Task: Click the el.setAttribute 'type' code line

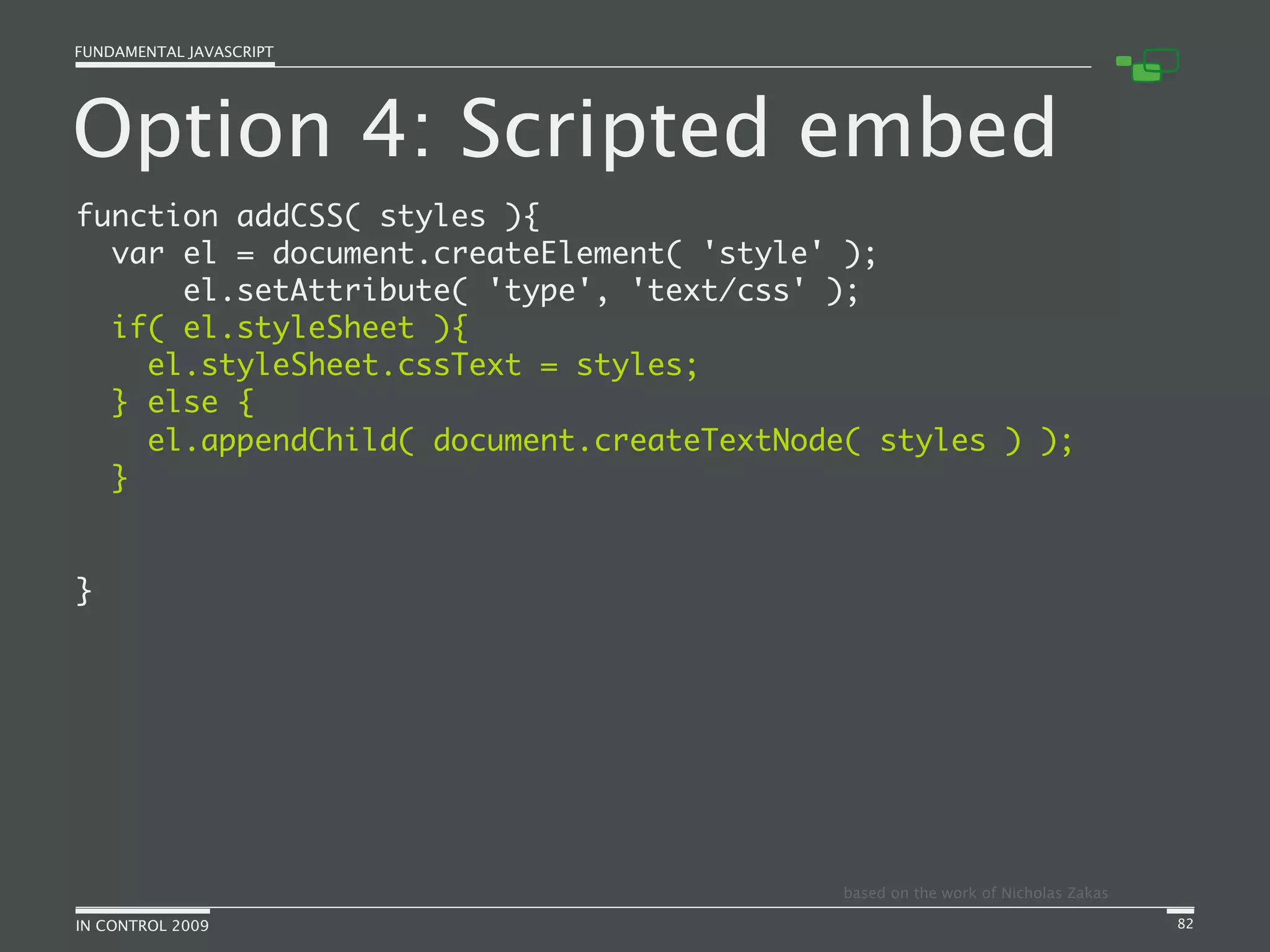Action: coord(521,291)
